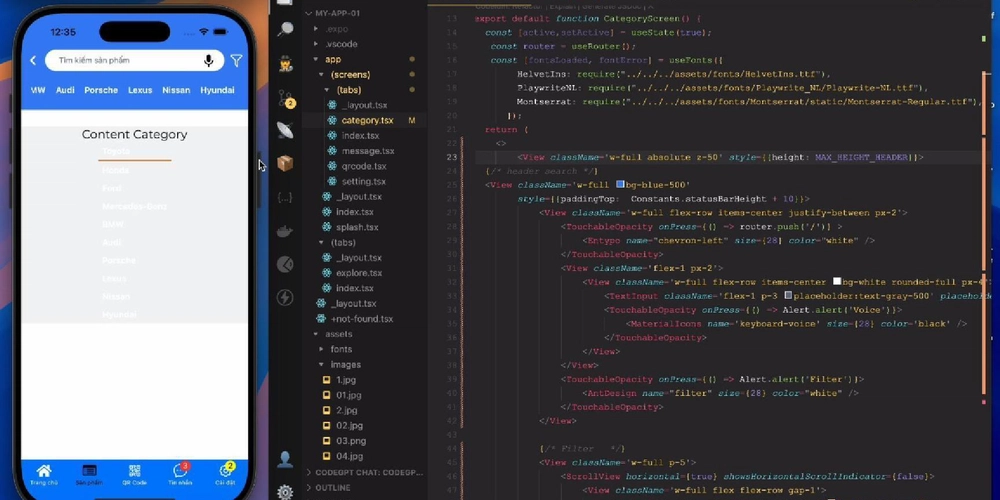
Task: Select Porsche in the blue brand bar
Action: (x=101, y=91)
